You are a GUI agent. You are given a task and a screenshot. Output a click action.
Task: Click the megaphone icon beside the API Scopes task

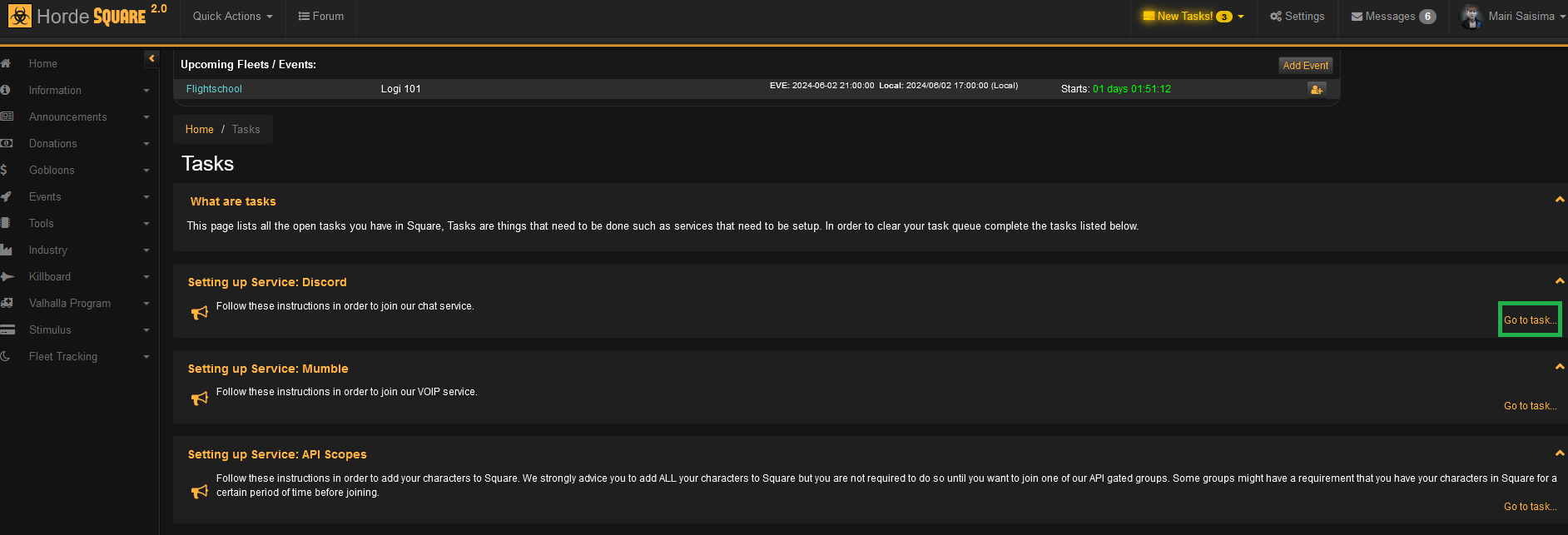point(200,492)
